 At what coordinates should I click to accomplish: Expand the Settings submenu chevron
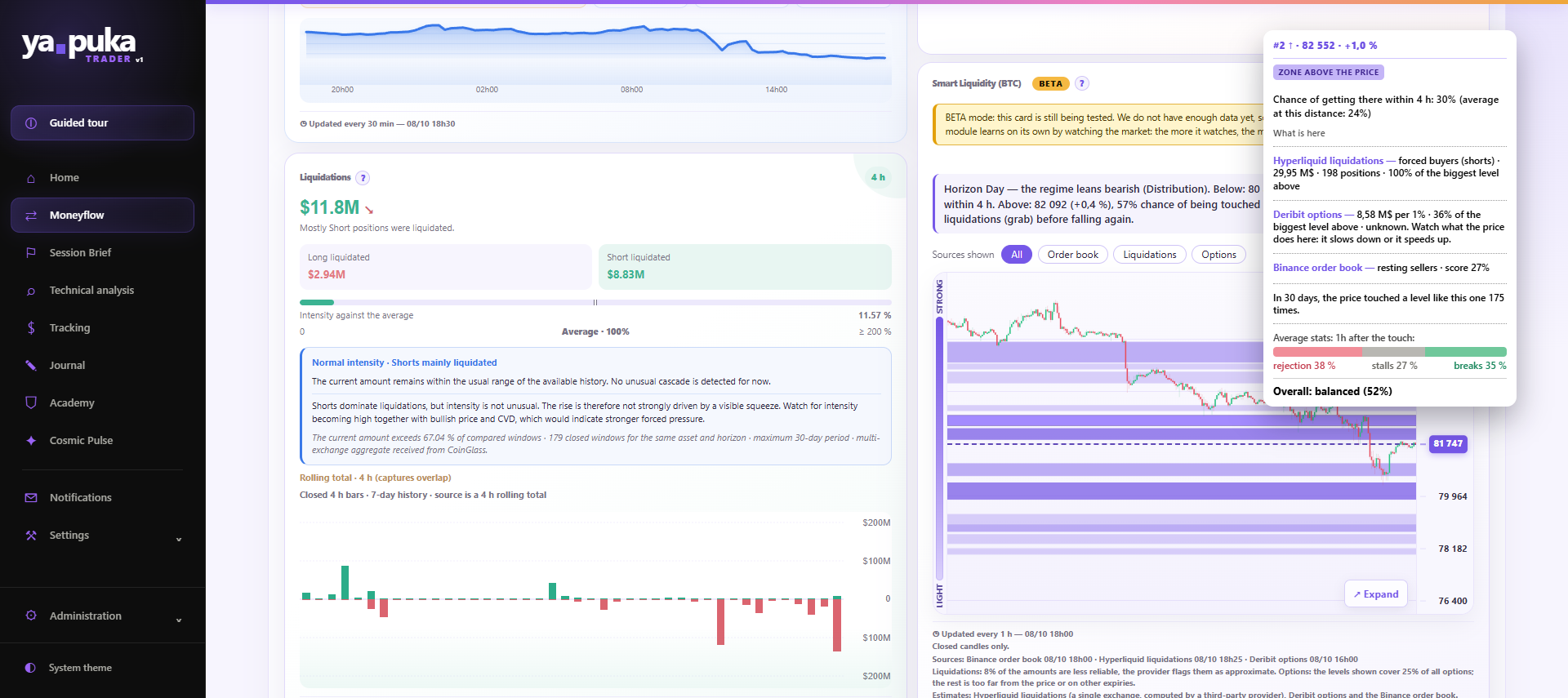(179, 539)
